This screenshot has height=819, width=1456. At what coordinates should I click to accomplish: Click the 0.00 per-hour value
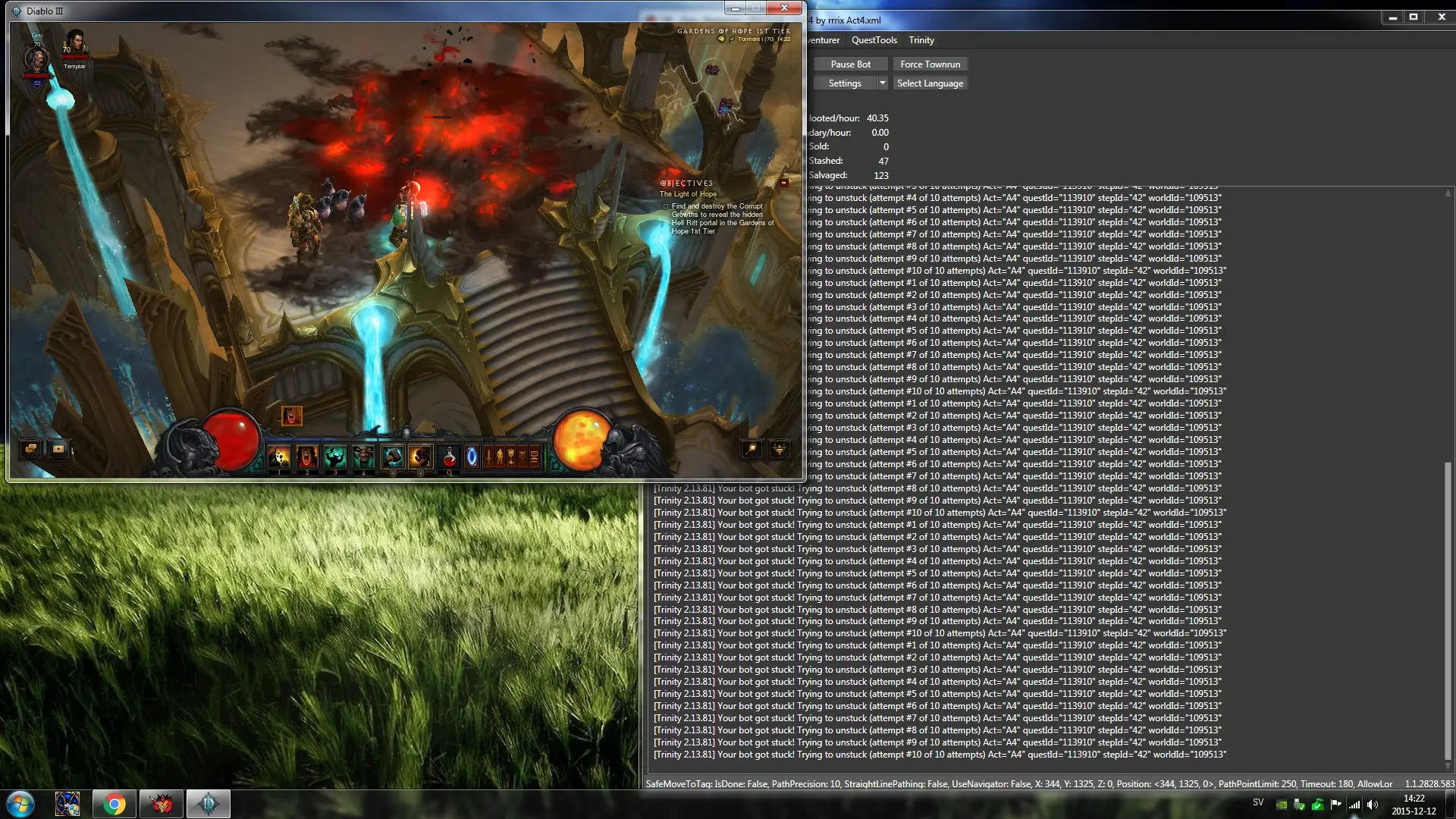click(x=880, y=133)
